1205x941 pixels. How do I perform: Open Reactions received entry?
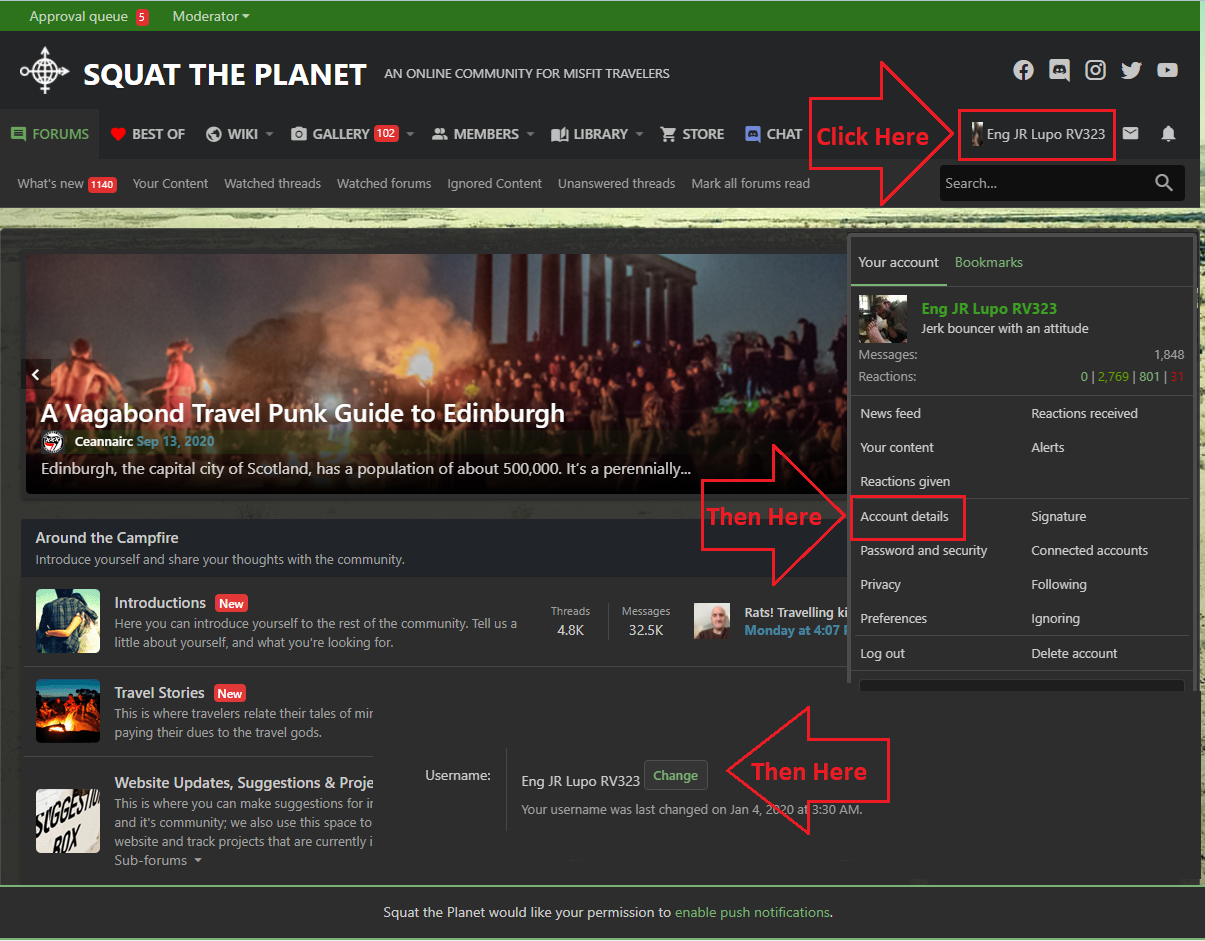point(1084,413)
